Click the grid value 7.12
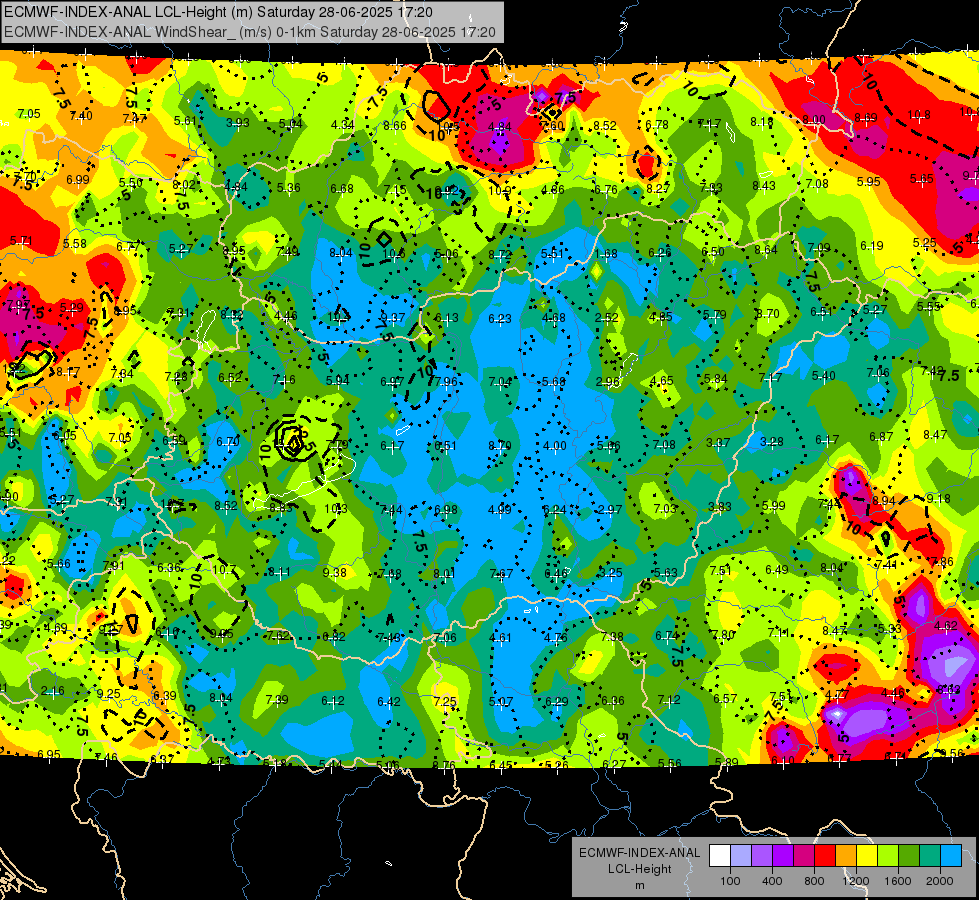979x900 pixels. (669, 700)
